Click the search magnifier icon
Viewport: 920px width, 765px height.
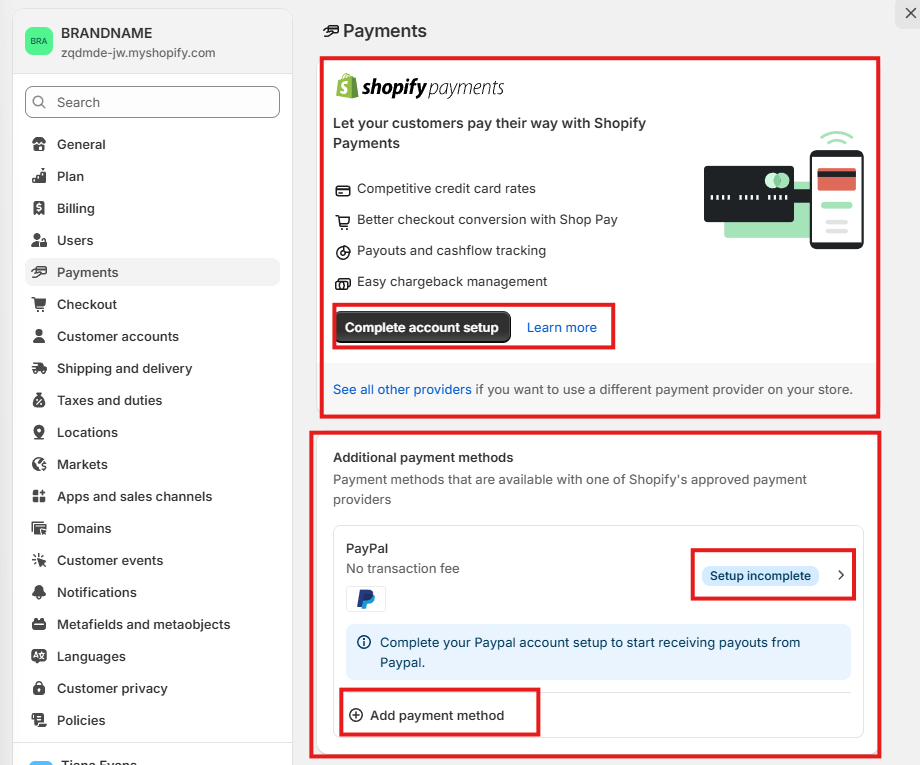[x=39, y=102]
